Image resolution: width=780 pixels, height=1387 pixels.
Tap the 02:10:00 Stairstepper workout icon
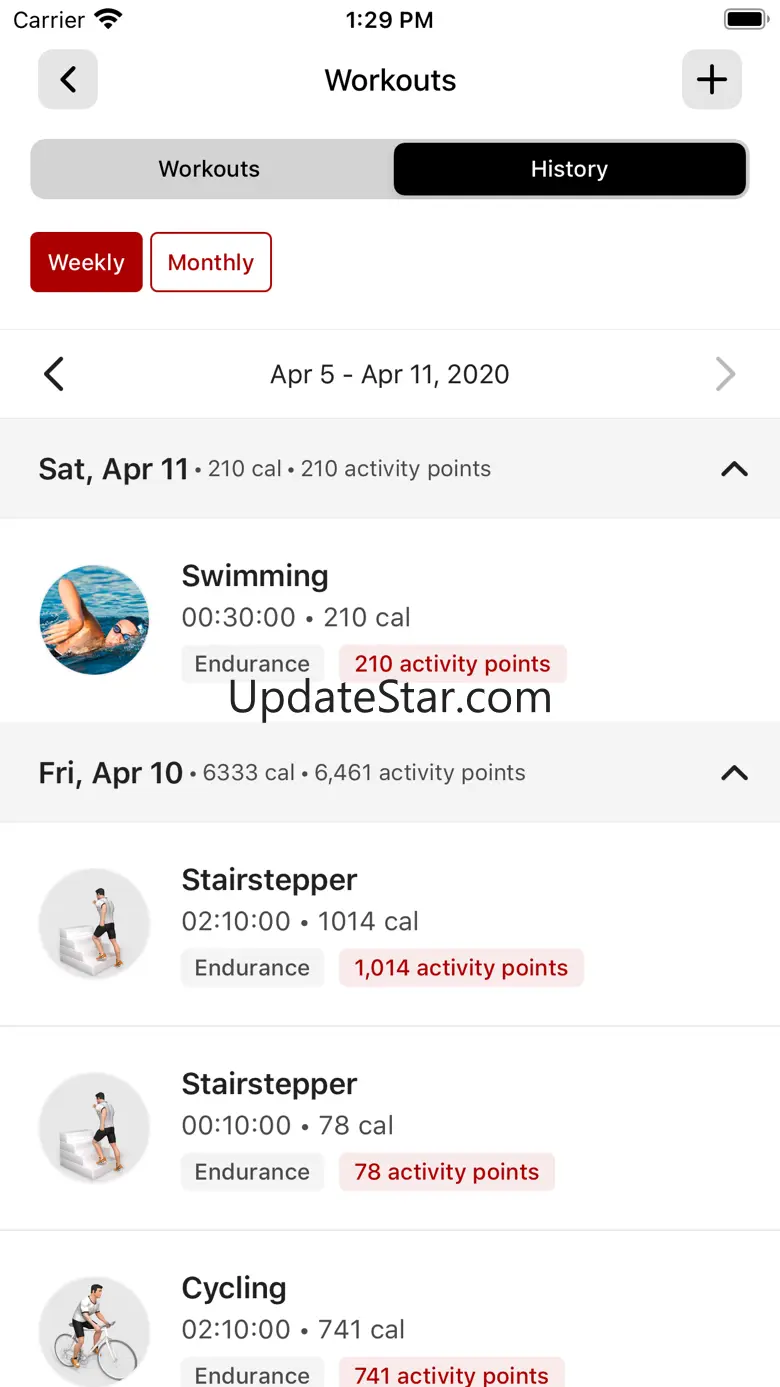pyautogui.click(x=94, y=924)
